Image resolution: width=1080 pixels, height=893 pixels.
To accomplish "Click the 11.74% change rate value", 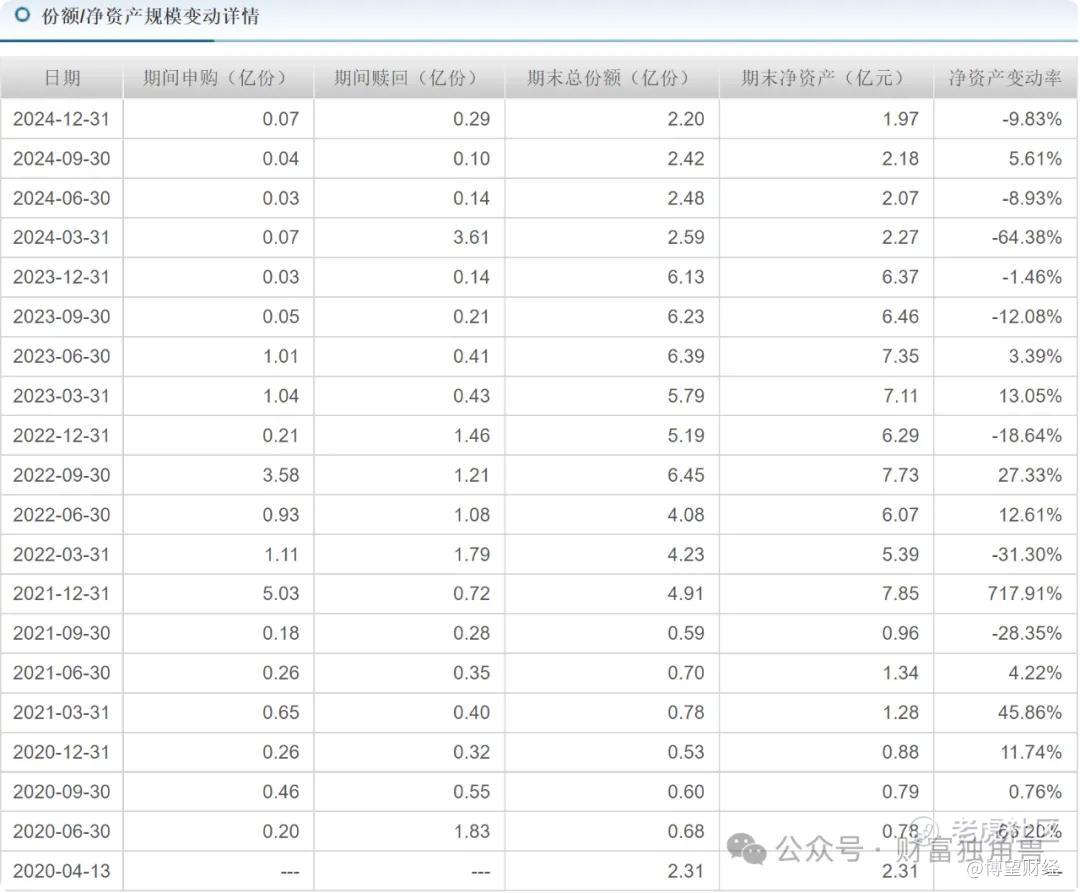I will pos(1031,752).
